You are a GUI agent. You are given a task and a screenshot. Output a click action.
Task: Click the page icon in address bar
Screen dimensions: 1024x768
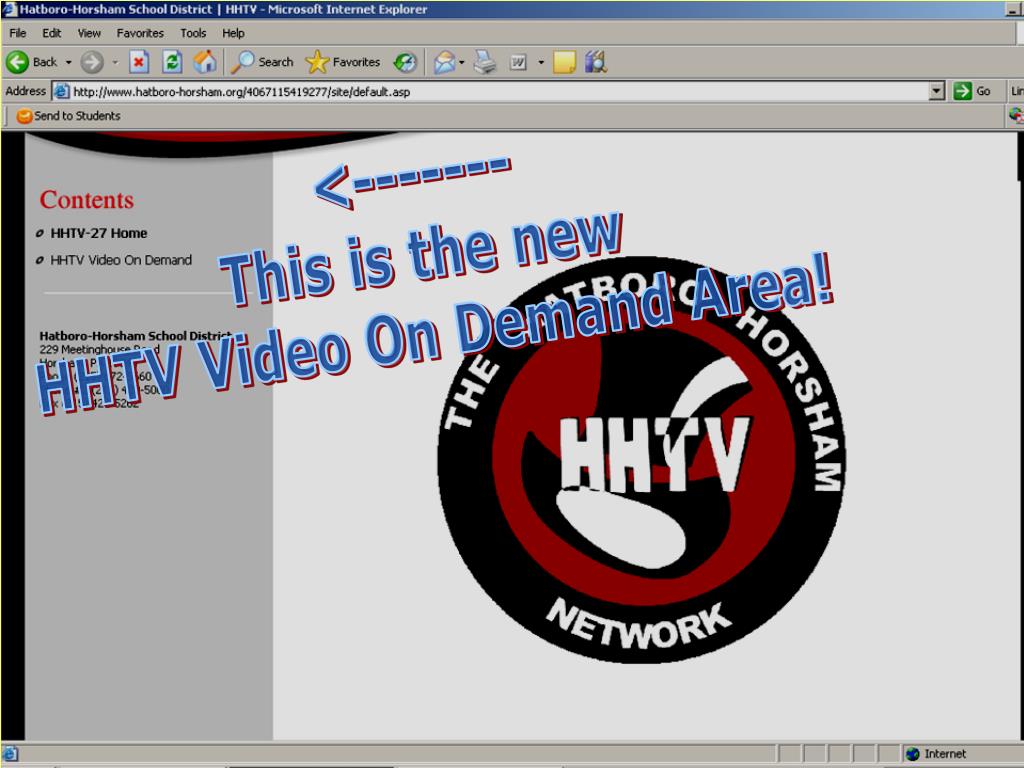click(x=61, y=91)
